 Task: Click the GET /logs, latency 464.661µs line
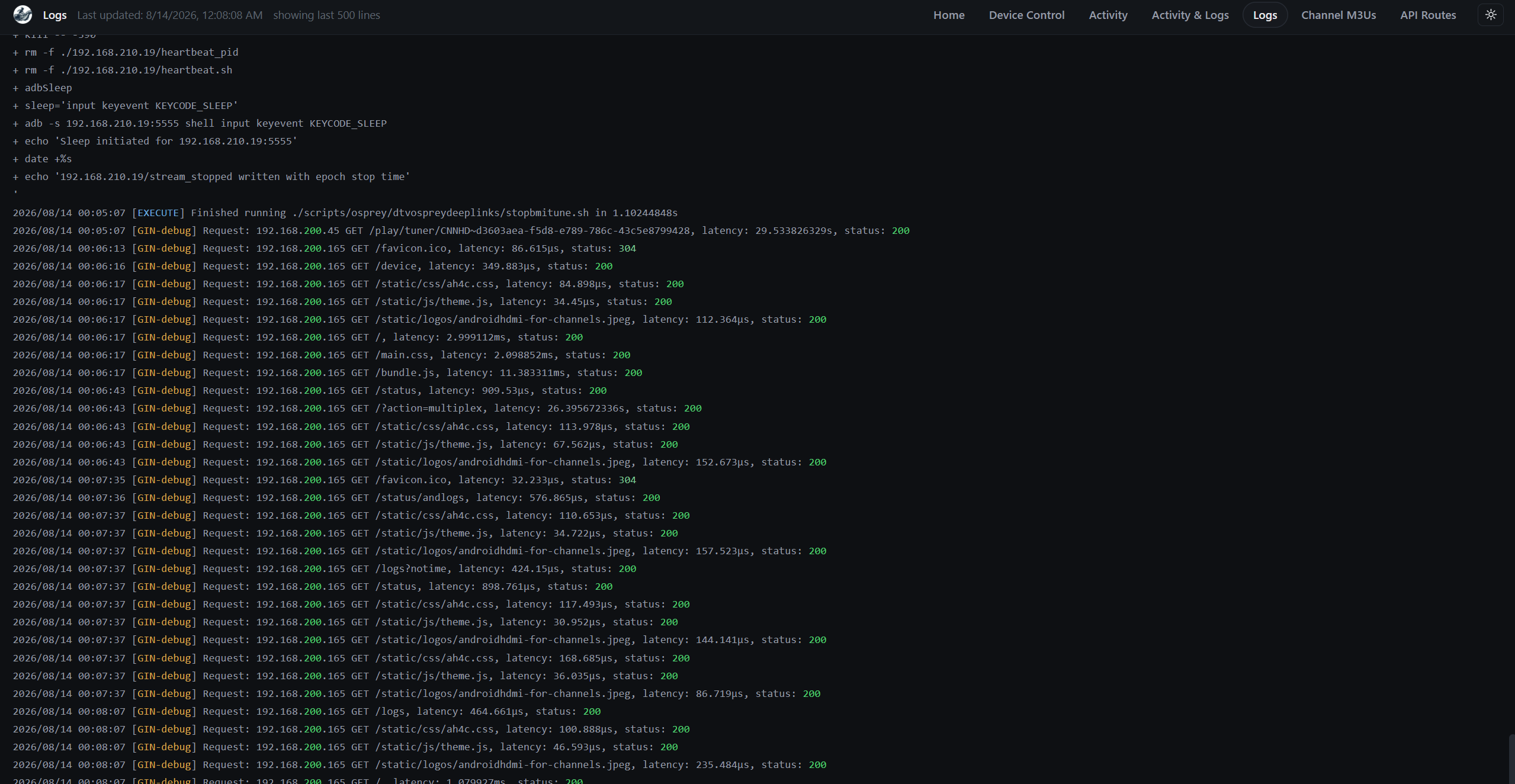click(307, 711)
